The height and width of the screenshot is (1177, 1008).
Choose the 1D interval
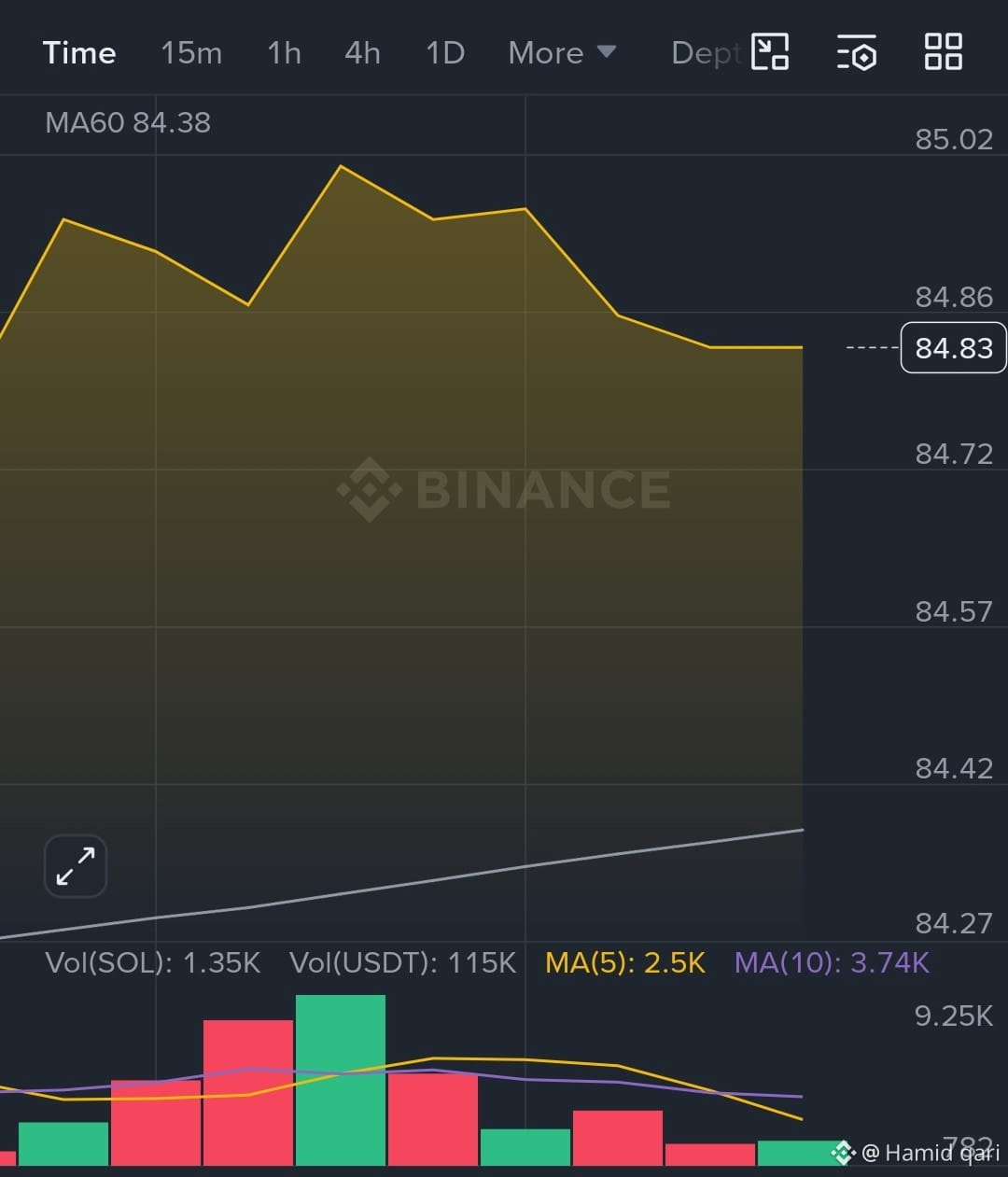pos(445,53)
